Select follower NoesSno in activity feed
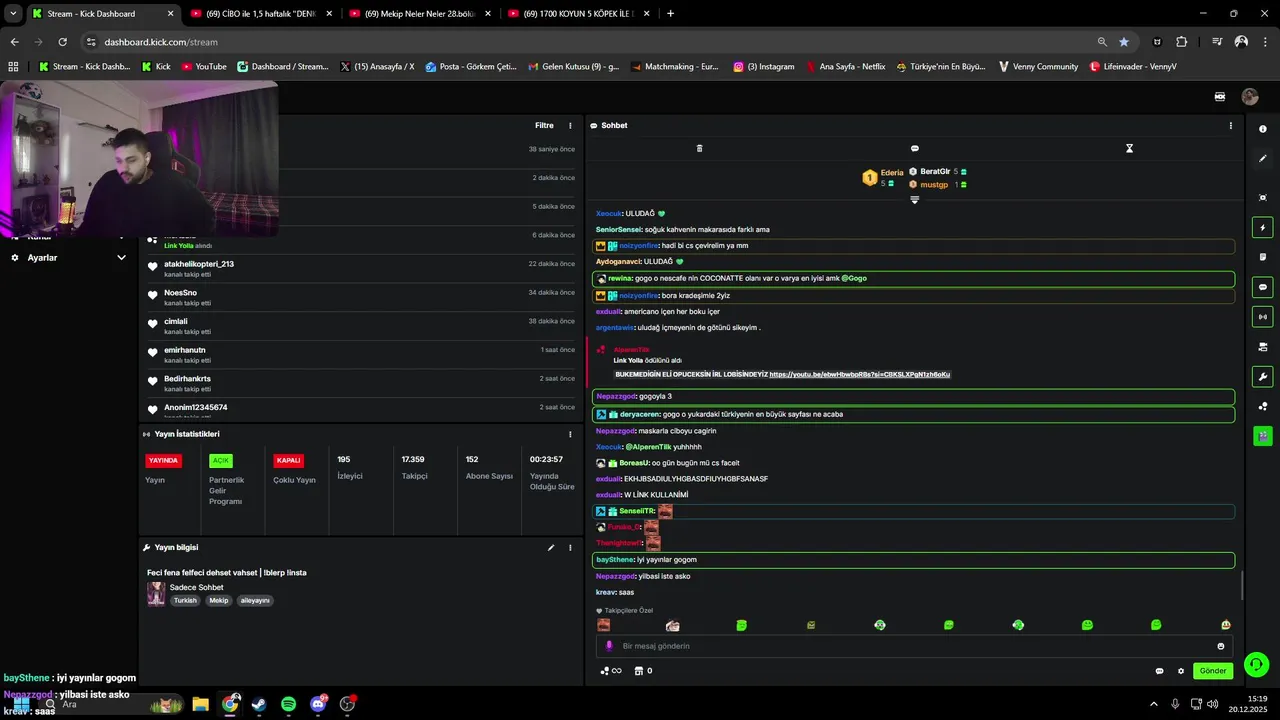Viewport: 1280px width, 720px height. point(180,293)
